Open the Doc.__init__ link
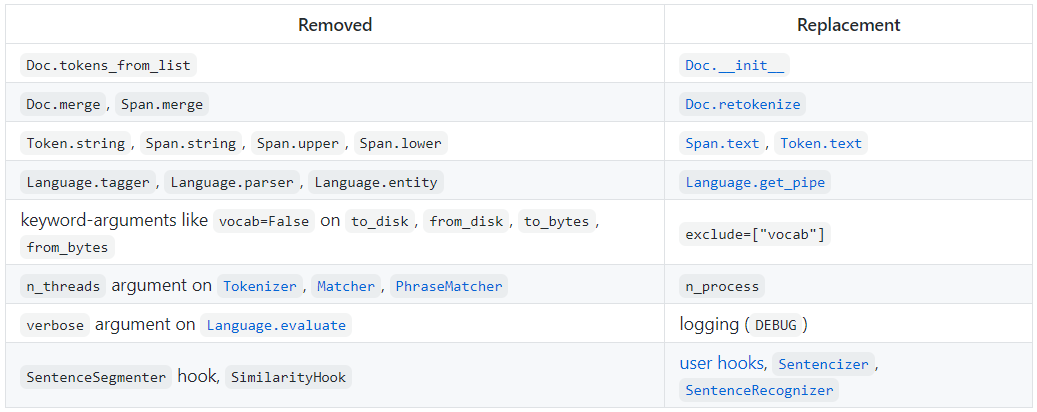The image size is (1037, 412). [735, 65]
